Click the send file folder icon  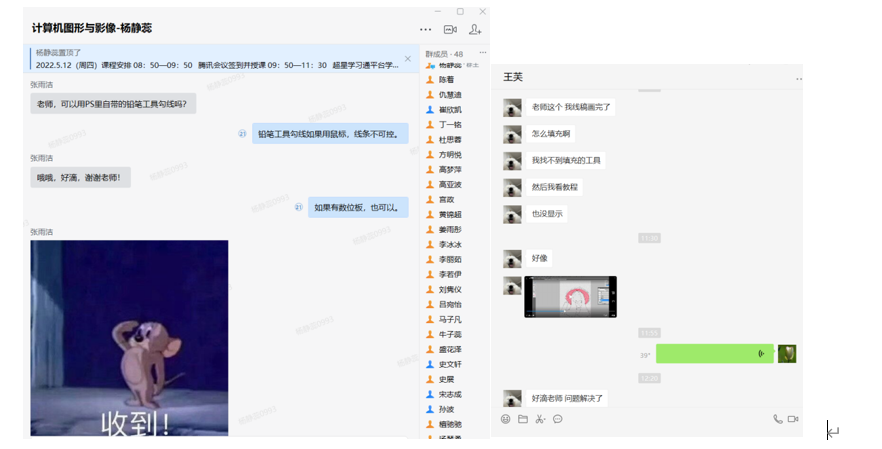[x=523, y=419]
